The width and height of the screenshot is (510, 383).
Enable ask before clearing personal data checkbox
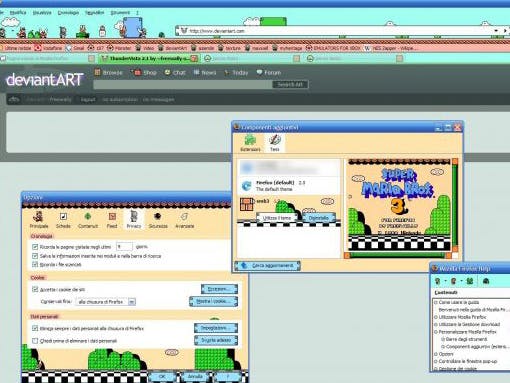(x=35, y=341)
